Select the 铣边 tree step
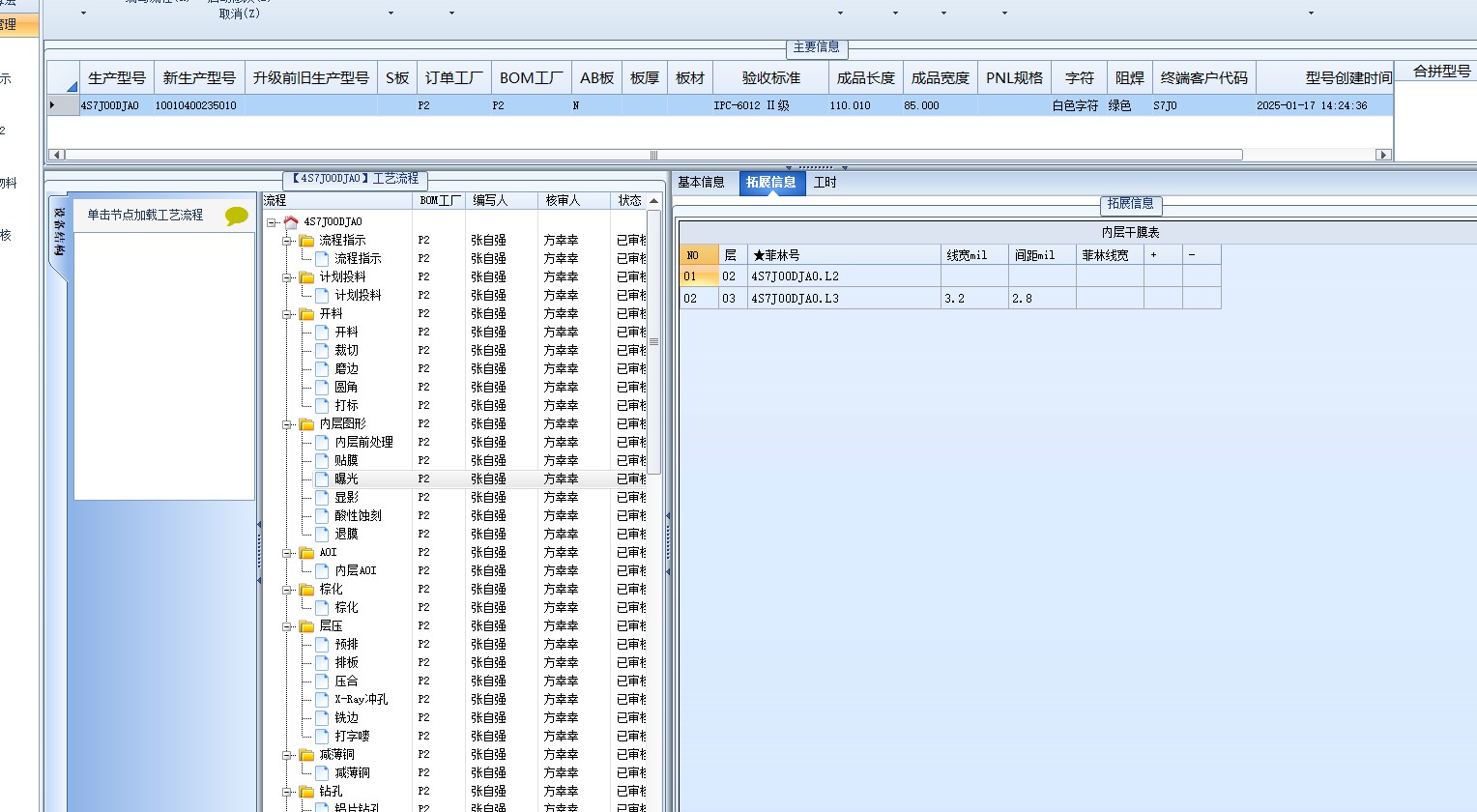Image resolution: width=1477 pixels, height=812 pixels. [x=346, y=718]
